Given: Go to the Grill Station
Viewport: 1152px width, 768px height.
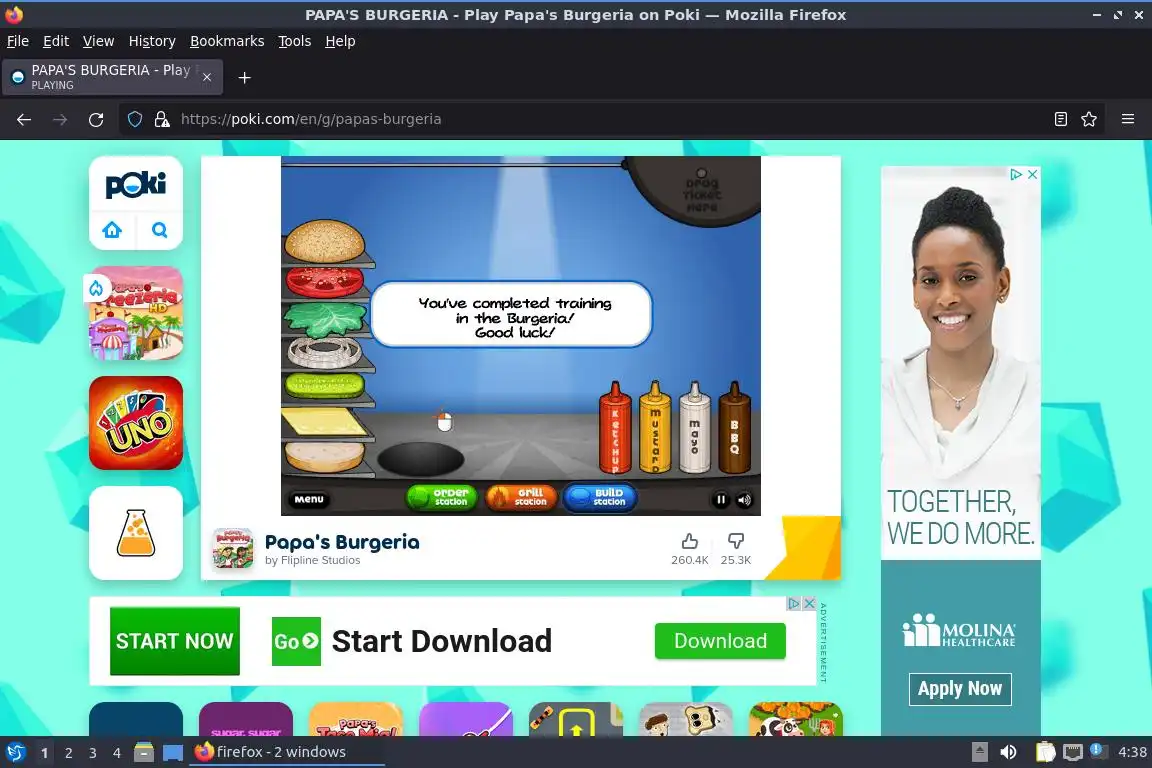Looking at the screenshot, I should pos(521,498).
